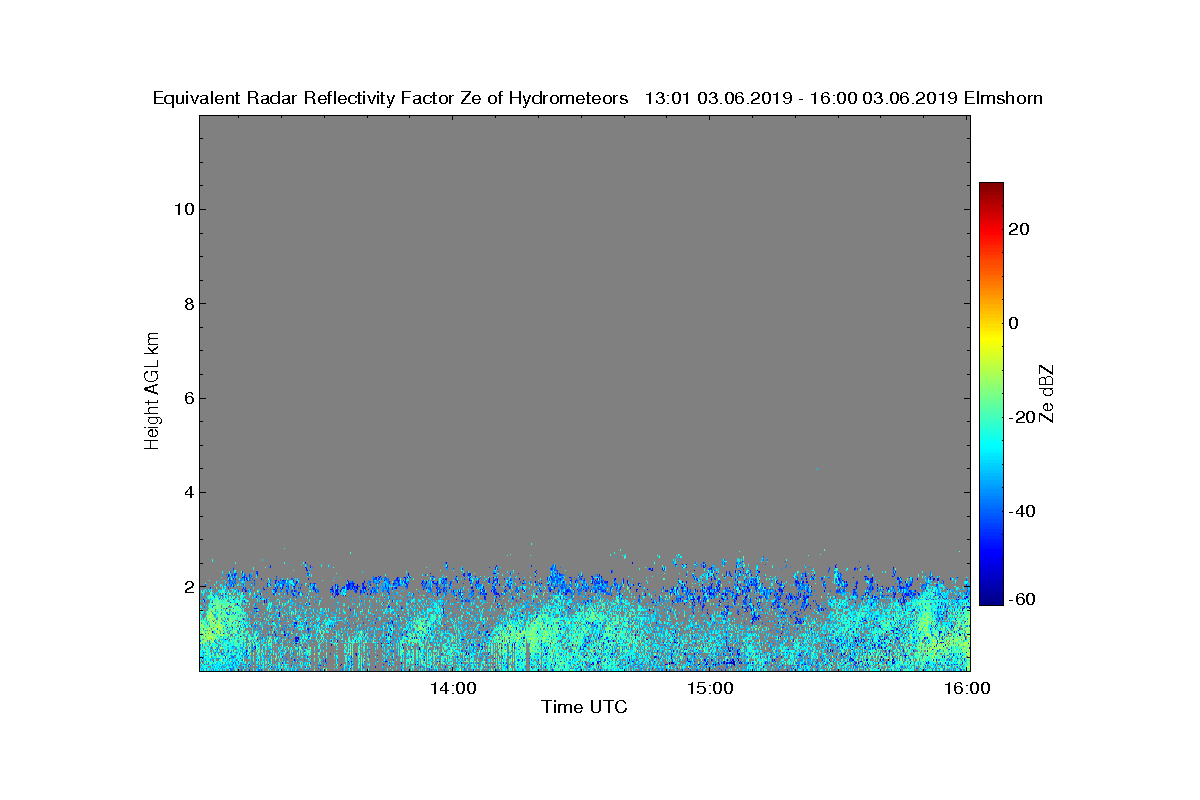1200x800 pixels.
Task: Click the 15:00 time tick label
Action: (710, 689)
